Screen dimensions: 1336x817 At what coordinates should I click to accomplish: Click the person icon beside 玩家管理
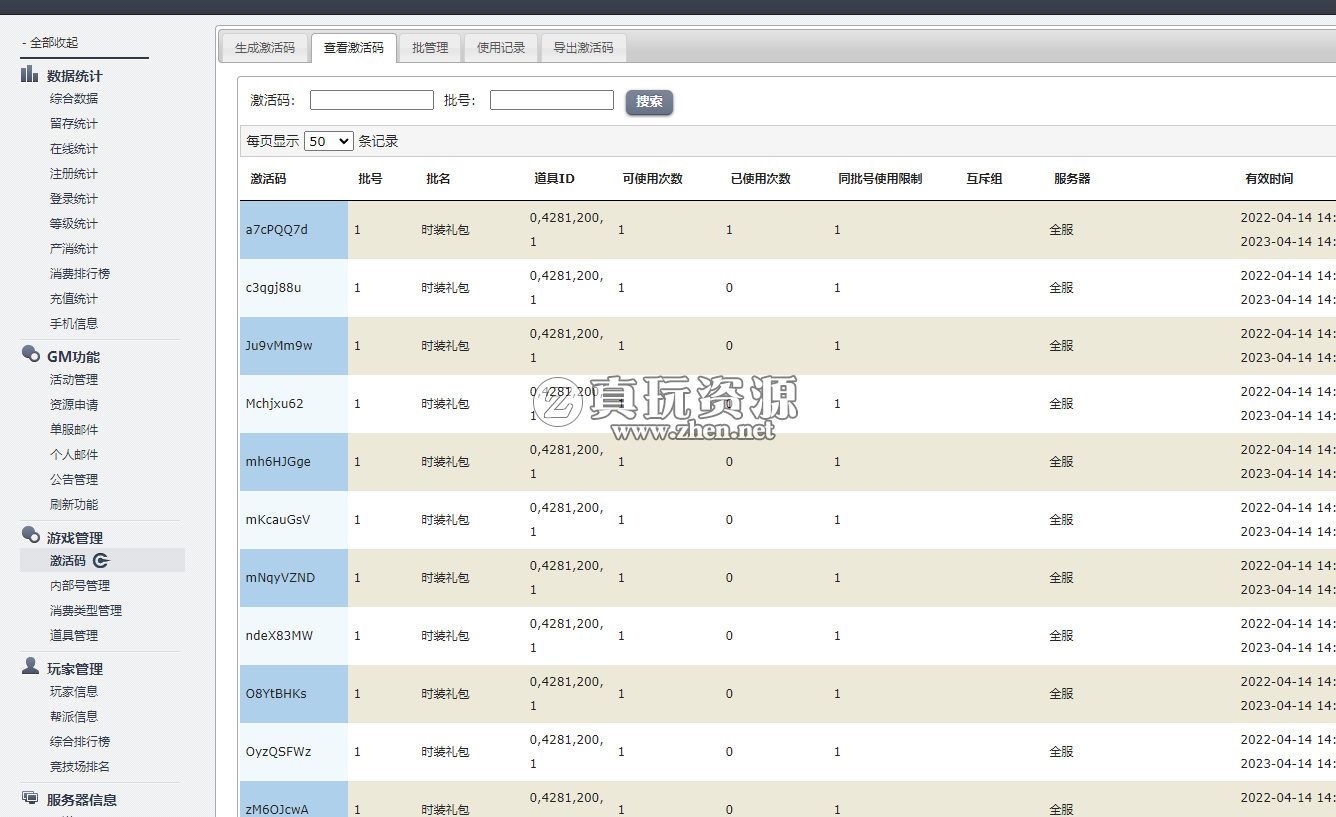tap(30, 667)
